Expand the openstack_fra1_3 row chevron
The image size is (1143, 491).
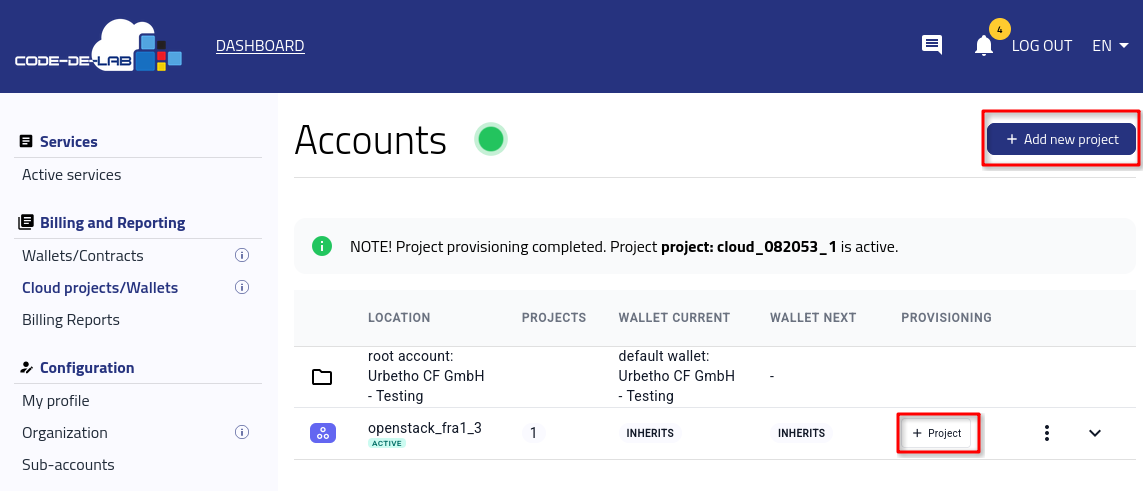[x=1095, y=433]
